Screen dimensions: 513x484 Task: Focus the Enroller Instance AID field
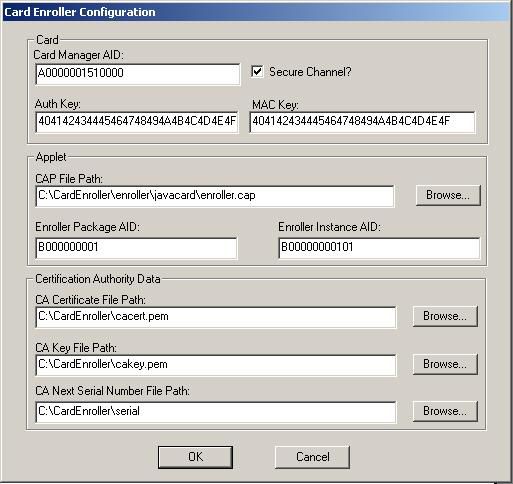[x=379, y=248]
